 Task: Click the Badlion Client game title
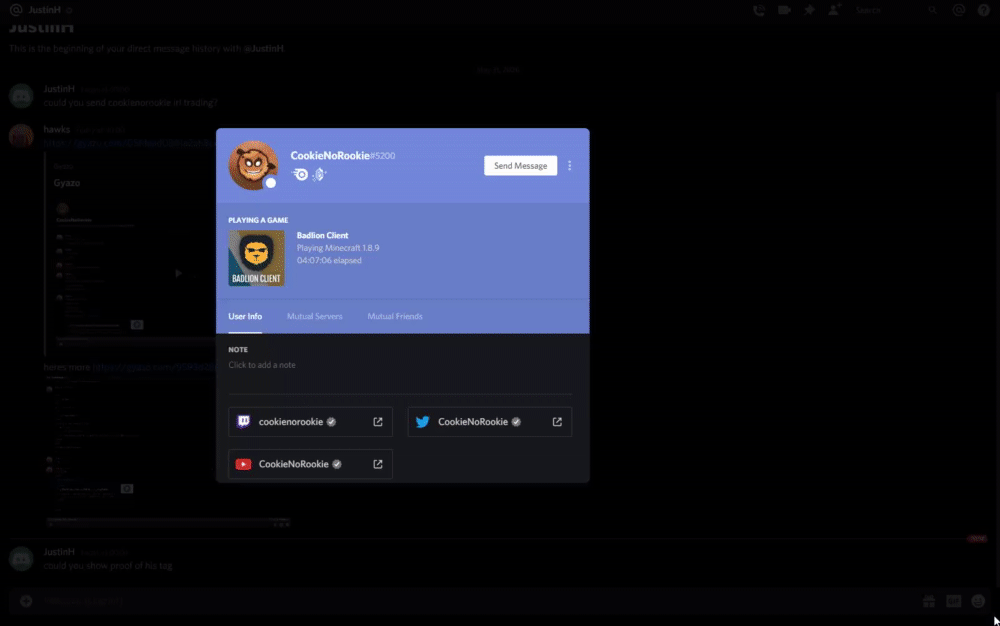322,235
